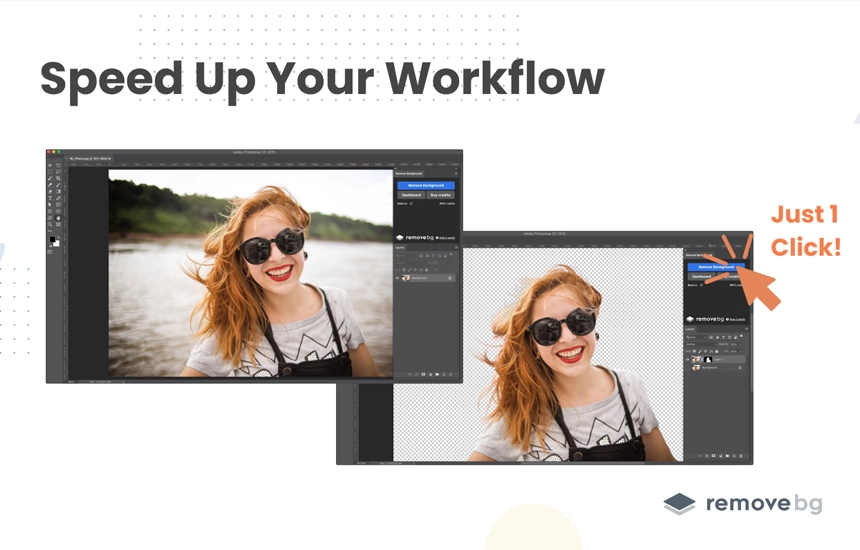Select the Brush tool in left window toolbar

(x=58, y=185)
